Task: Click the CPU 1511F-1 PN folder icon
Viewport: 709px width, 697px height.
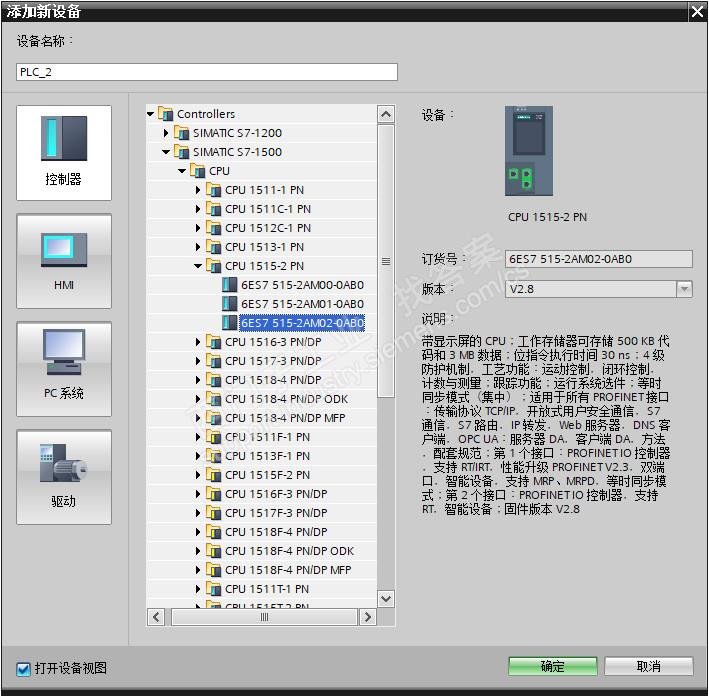Action: (213, 437)
